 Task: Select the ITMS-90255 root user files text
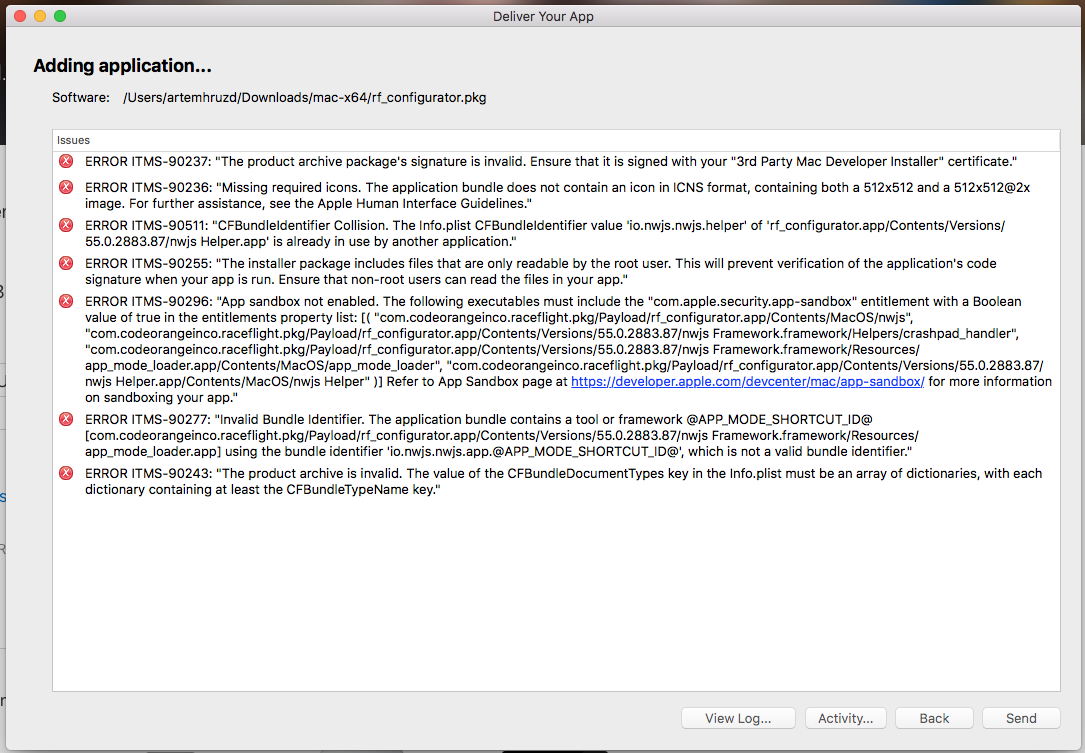[541, 271]
